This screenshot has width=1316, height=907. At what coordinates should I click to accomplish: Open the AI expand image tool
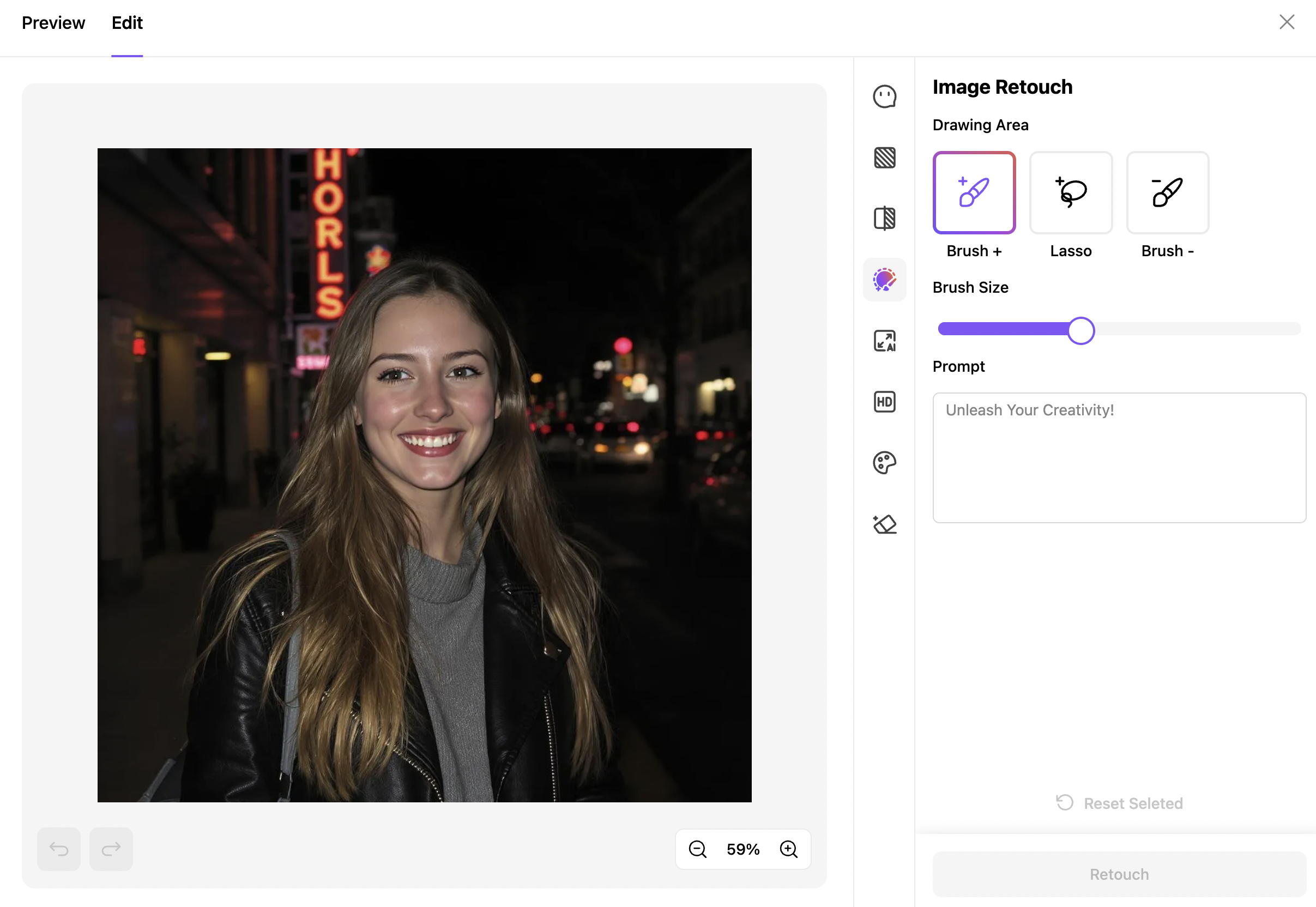coord(884,341)
